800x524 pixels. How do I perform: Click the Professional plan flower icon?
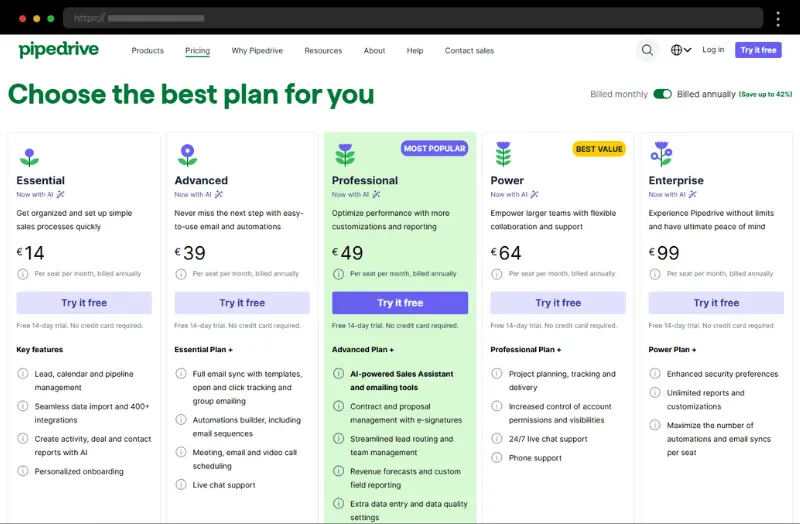tap(345, 155)
